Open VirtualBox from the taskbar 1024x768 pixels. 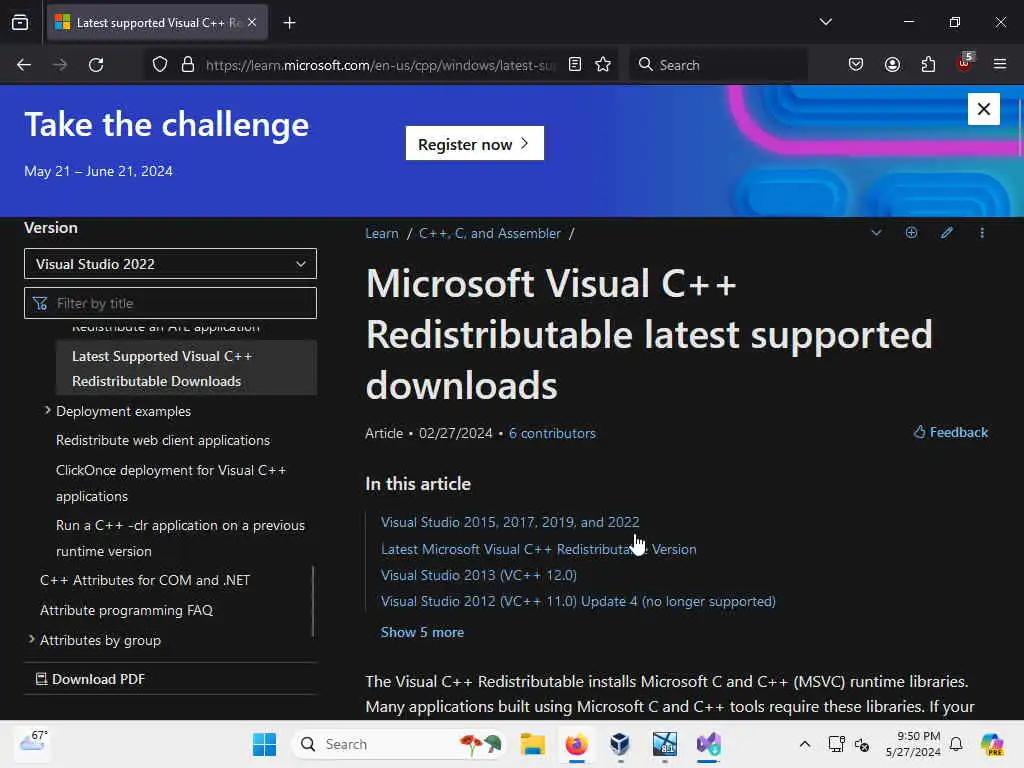point(620,744)
